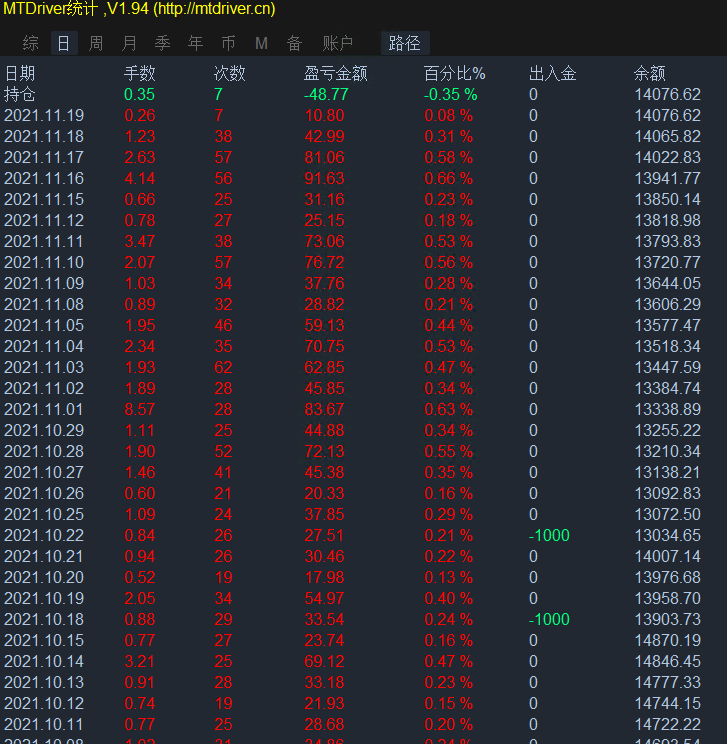Click profit 69.12 on 2021.10.14
Screen dimensions: 727x744
[324, 661]
